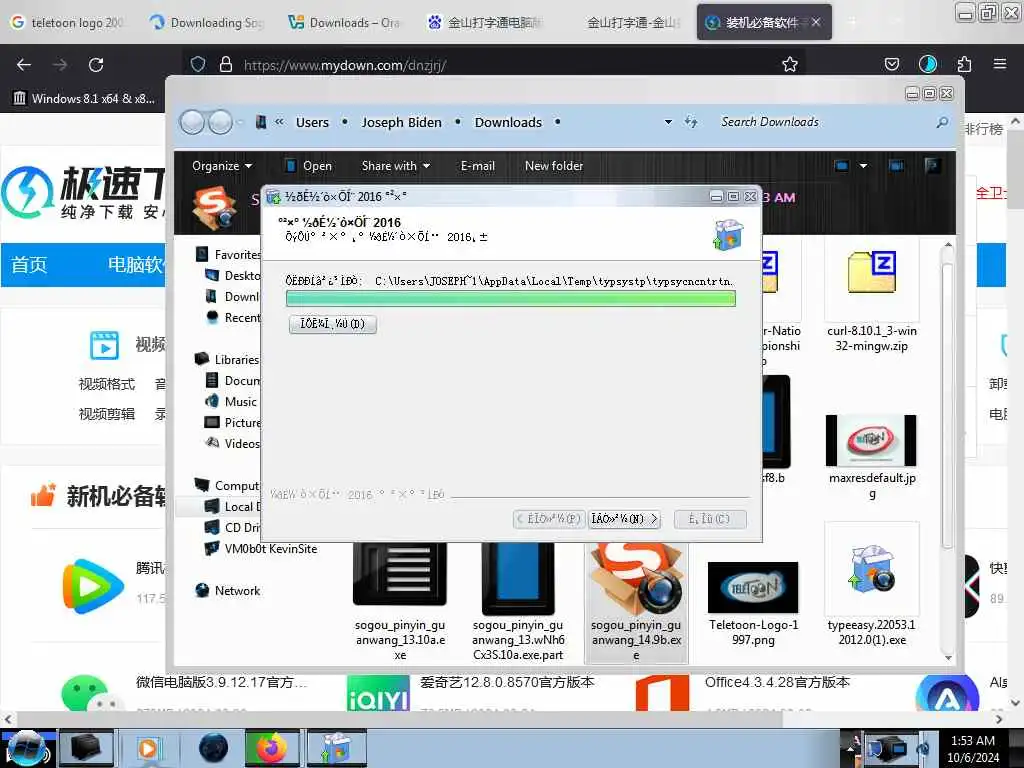Open Explorer view options dropdown arrow

click(x=863, y=166)
